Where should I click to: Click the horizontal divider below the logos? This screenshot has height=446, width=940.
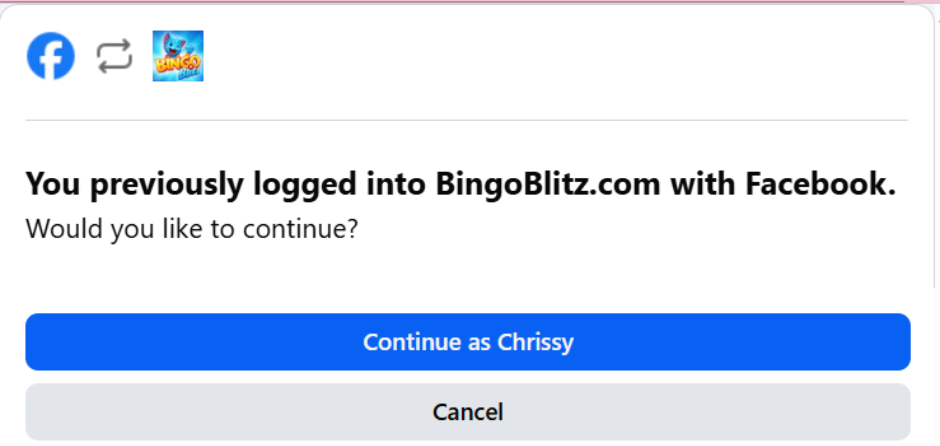[467, 120]
